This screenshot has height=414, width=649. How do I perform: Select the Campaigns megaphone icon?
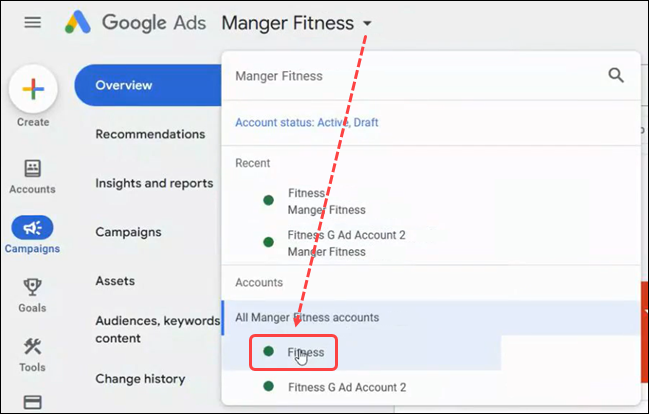[32, 228]
